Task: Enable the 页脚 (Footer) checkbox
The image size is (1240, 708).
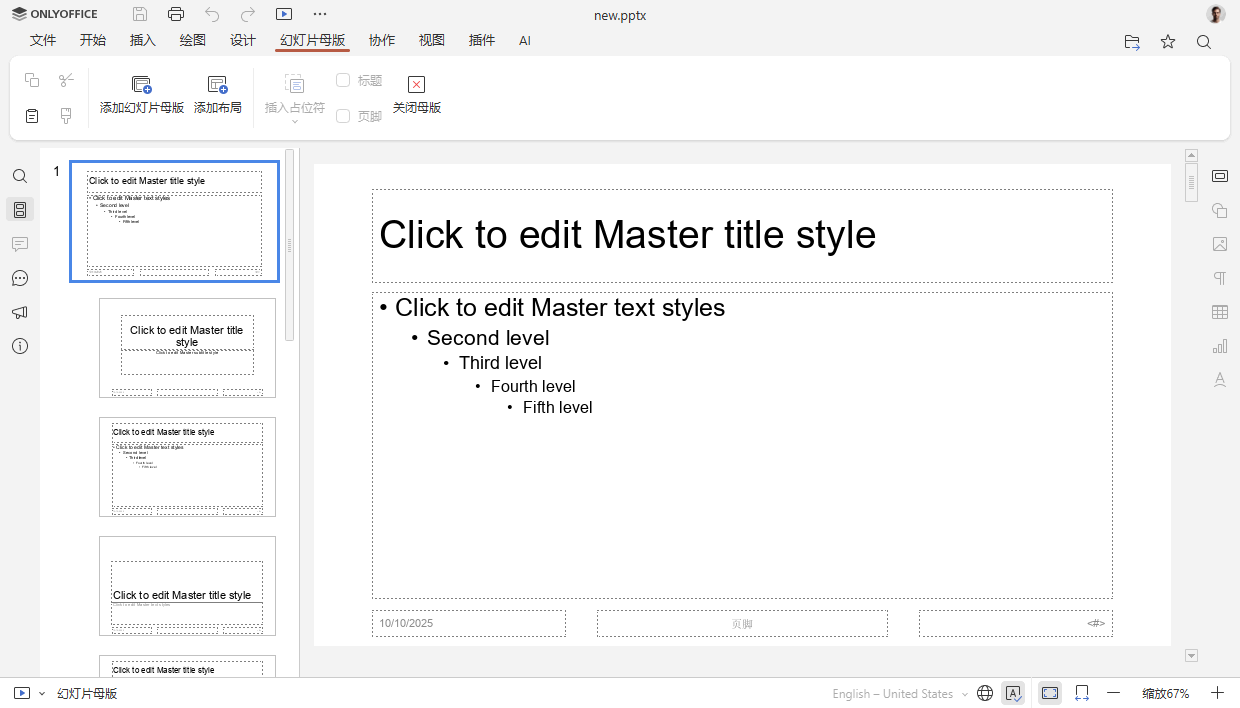Action: click(344, 116)
